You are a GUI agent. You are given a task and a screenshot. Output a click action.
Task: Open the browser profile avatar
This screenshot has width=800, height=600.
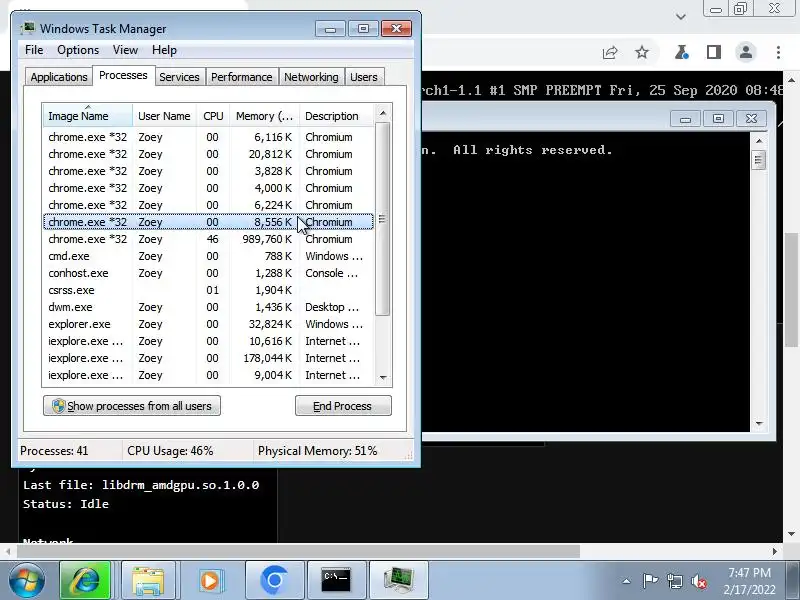746,52
